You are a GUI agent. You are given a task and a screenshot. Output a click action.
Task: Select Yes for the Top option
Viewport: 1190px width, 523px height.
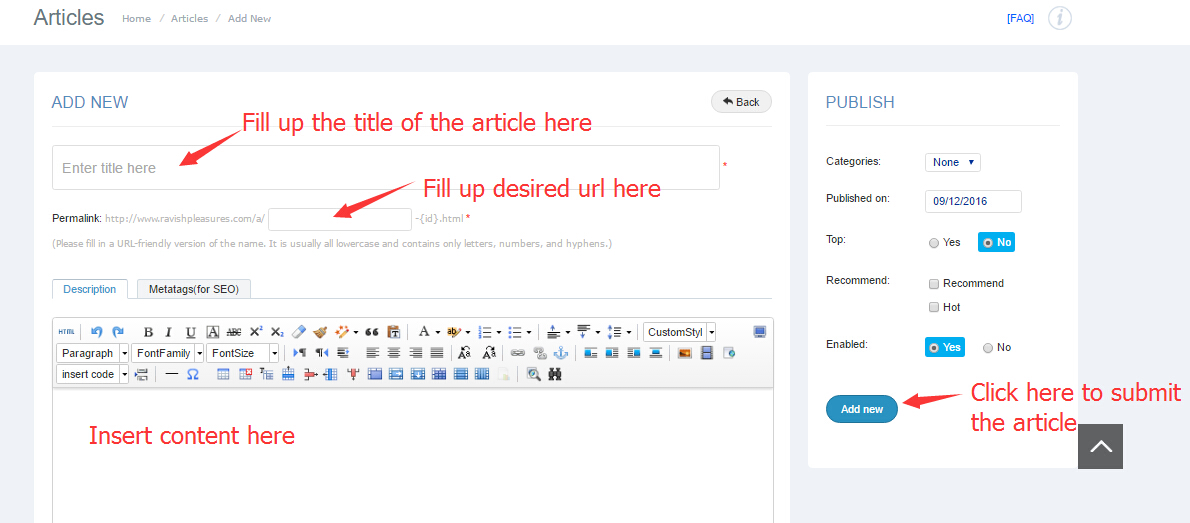tap(934, 243)
